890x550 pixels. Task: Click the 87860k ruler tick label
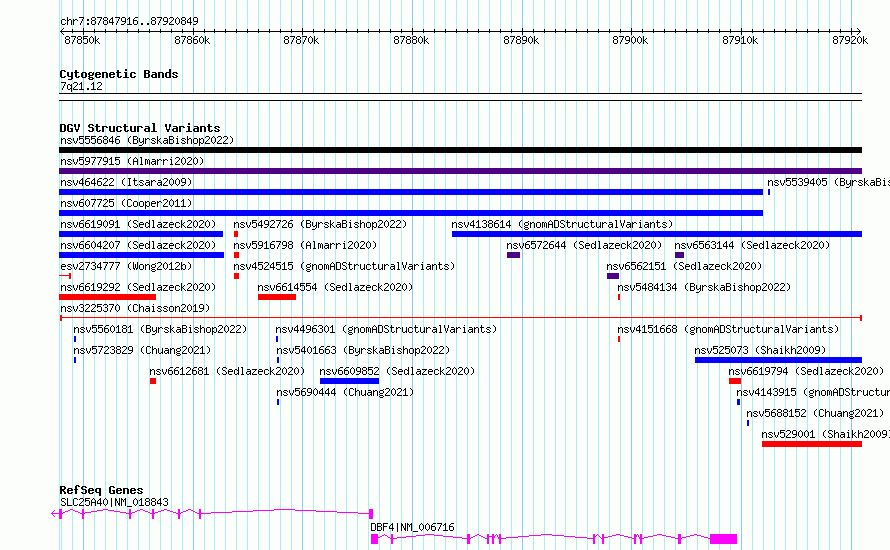click(192, 40)
